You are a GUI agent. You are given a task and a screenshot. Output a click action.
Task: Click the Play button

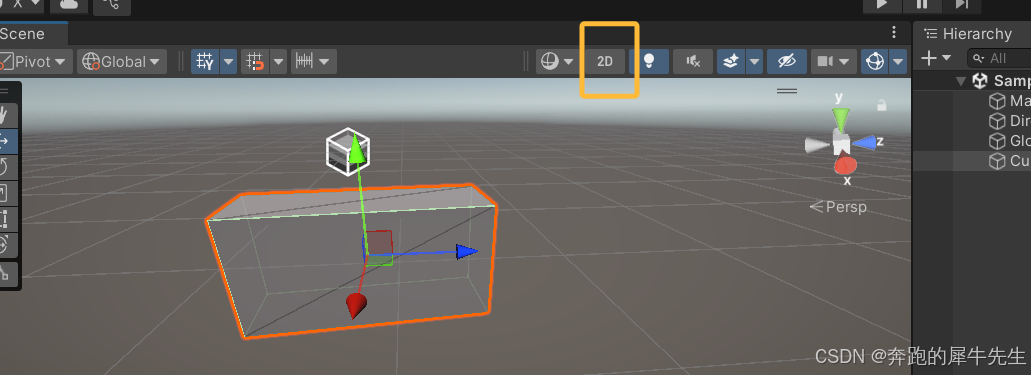tap(882, 5)
